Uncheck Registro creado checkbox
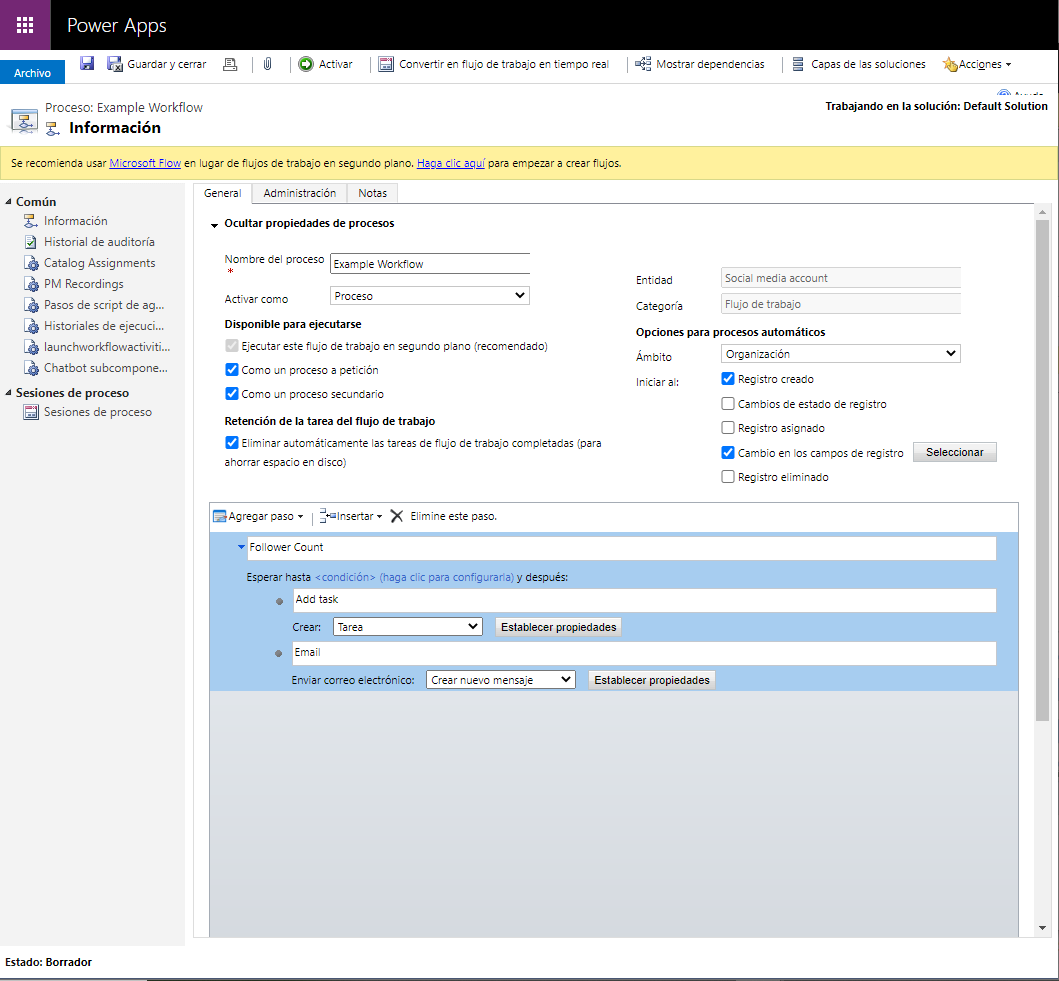 [x=727, y=379]
